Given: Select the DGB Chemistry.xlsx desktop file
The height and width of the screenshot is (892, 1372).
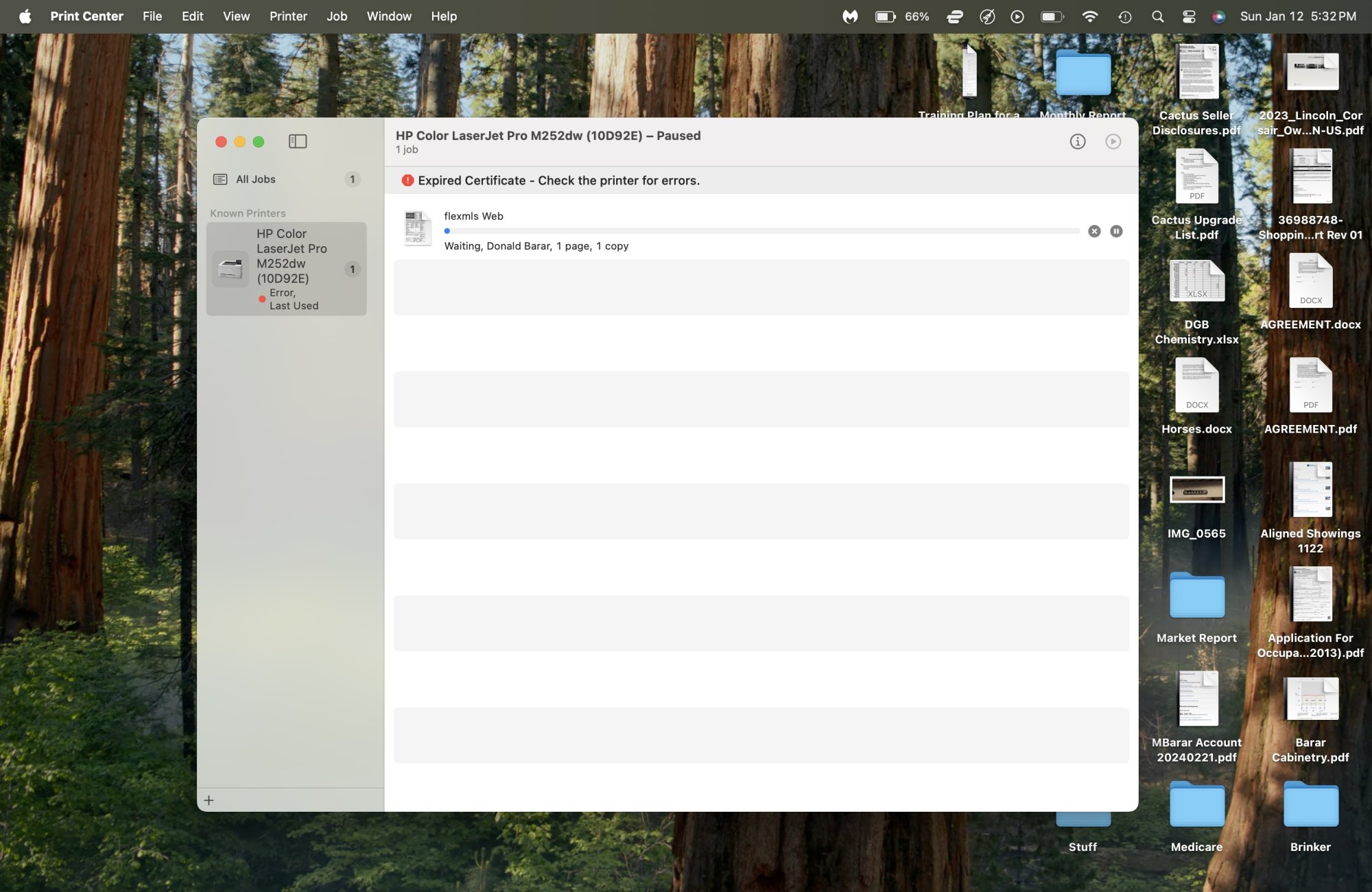Looking at the screenshot, I should pos(1196,282).
